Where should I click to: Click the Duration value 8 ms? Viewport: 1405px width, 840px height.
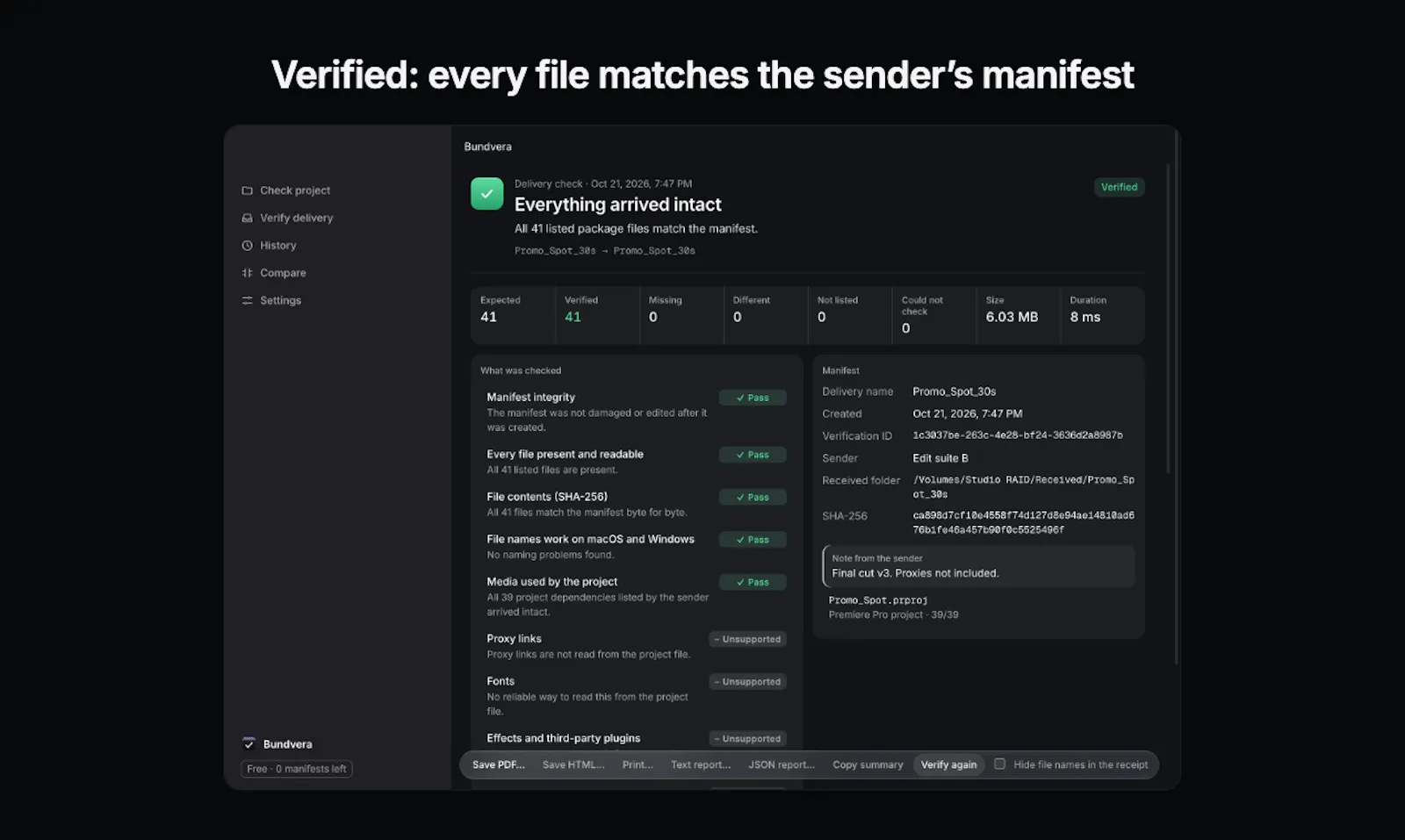pos(1084,317)
